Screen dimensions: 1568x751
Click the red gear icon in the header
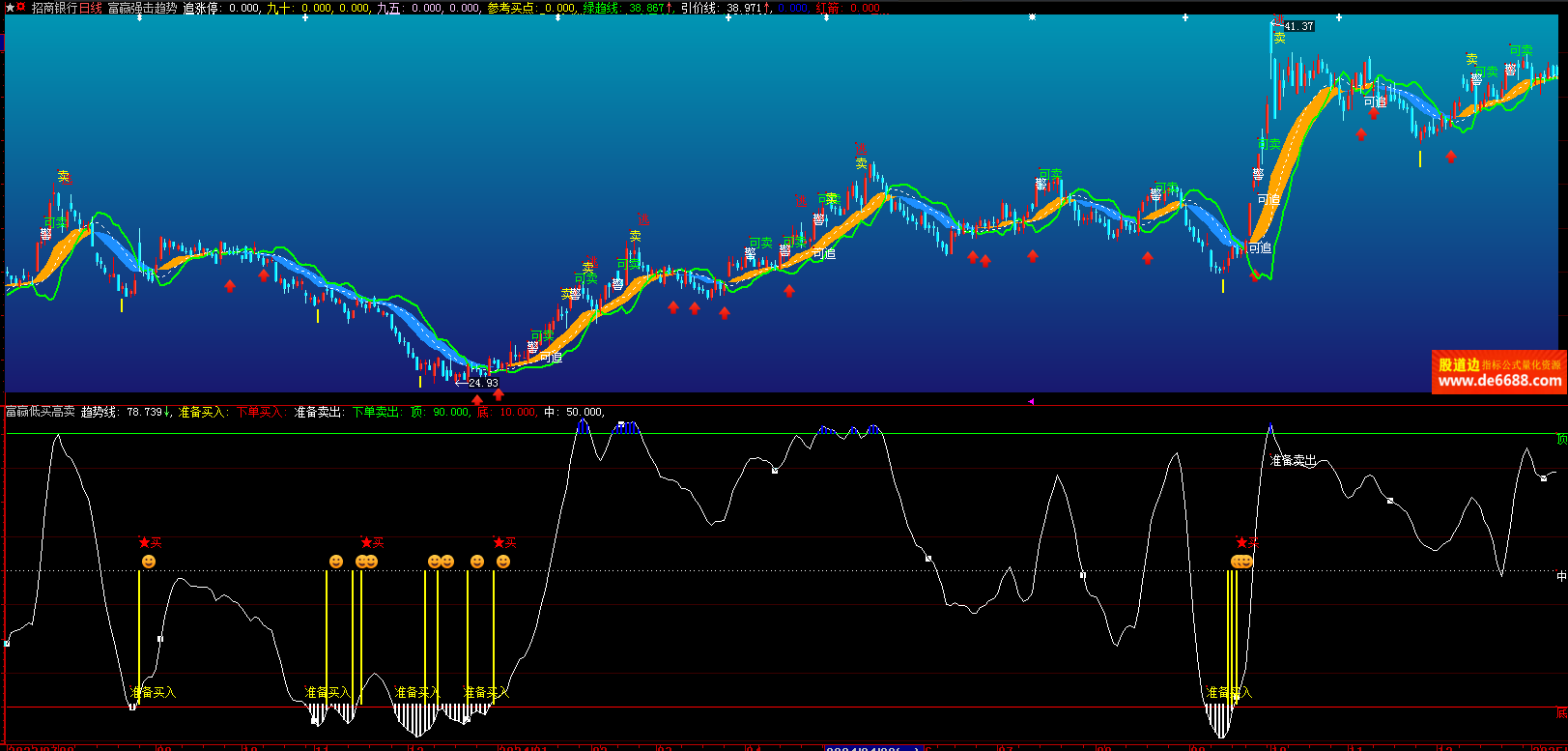[20, 8]
